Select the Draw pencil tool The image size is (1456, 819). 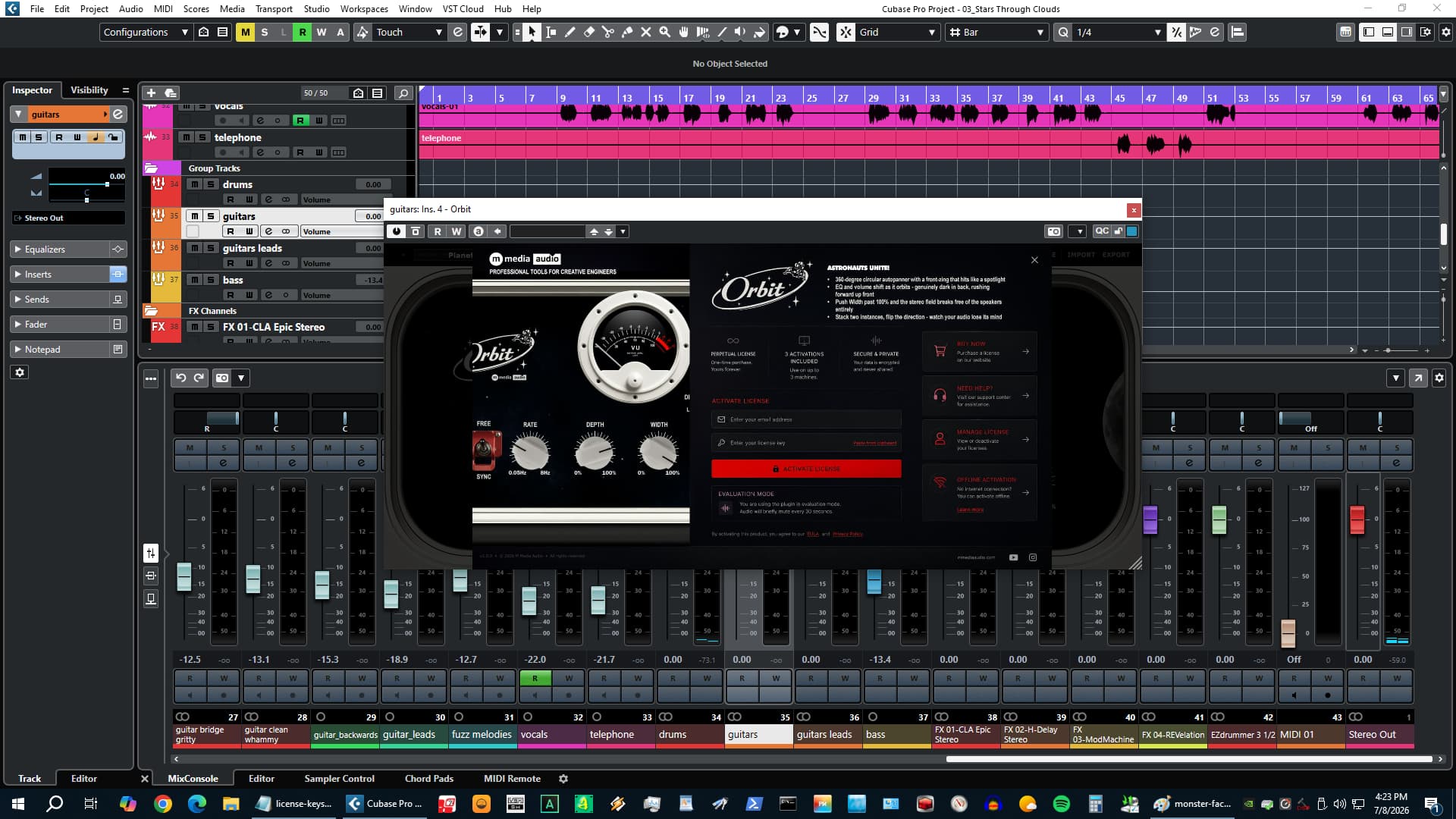[570, 32]
